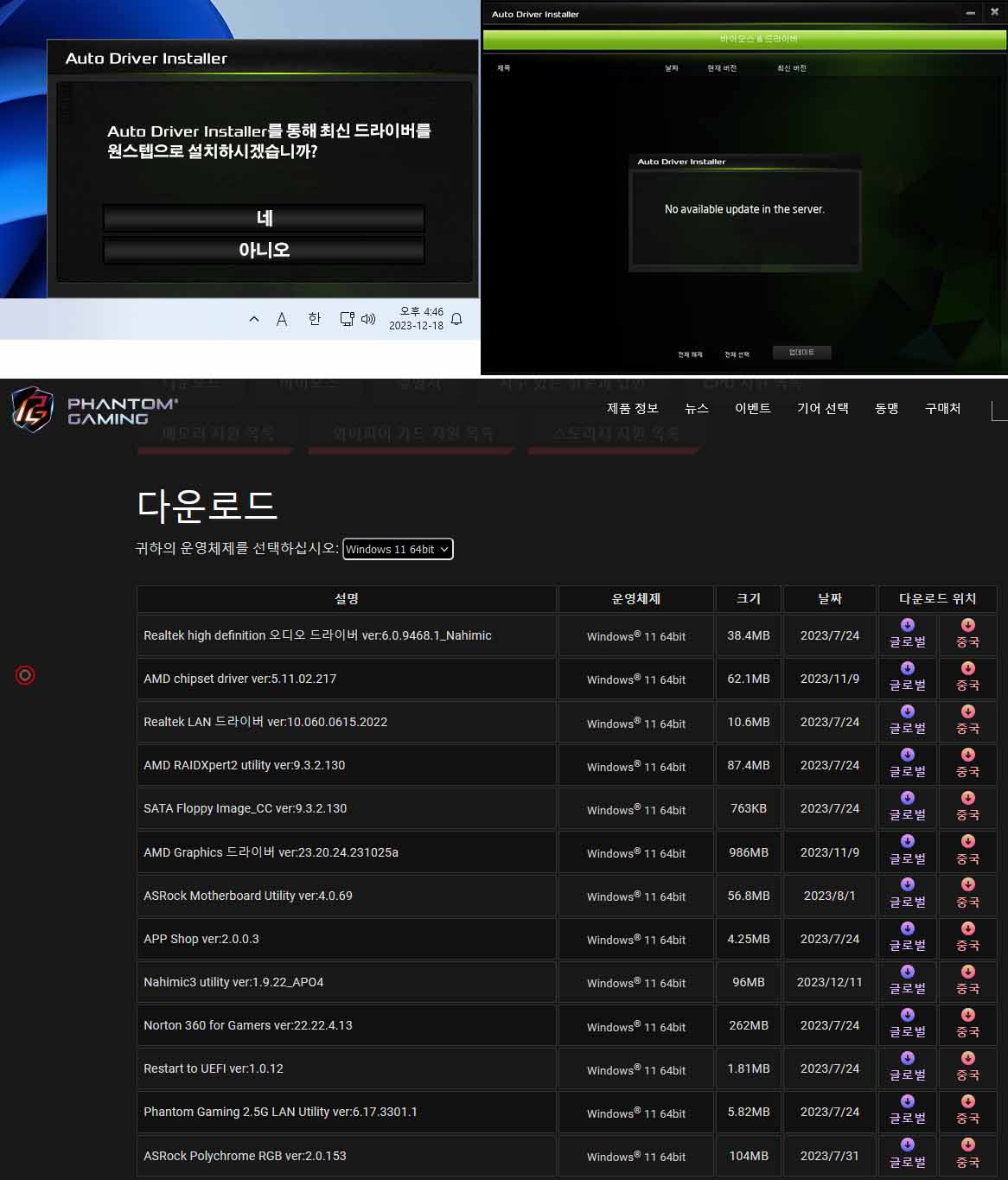1008x1180 pixels.
Task: Click the search box at top right of site
Action: pos(999,410)
